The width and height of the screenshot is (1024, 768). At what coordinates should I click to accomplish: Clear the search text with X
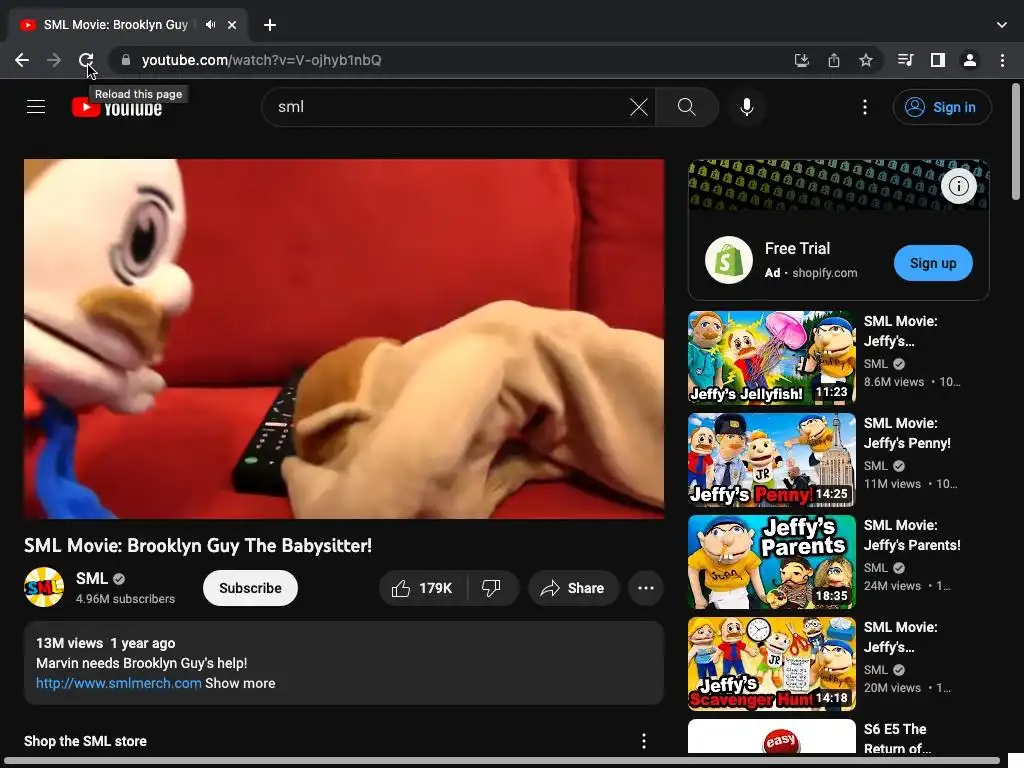click(x=639, y=106)
